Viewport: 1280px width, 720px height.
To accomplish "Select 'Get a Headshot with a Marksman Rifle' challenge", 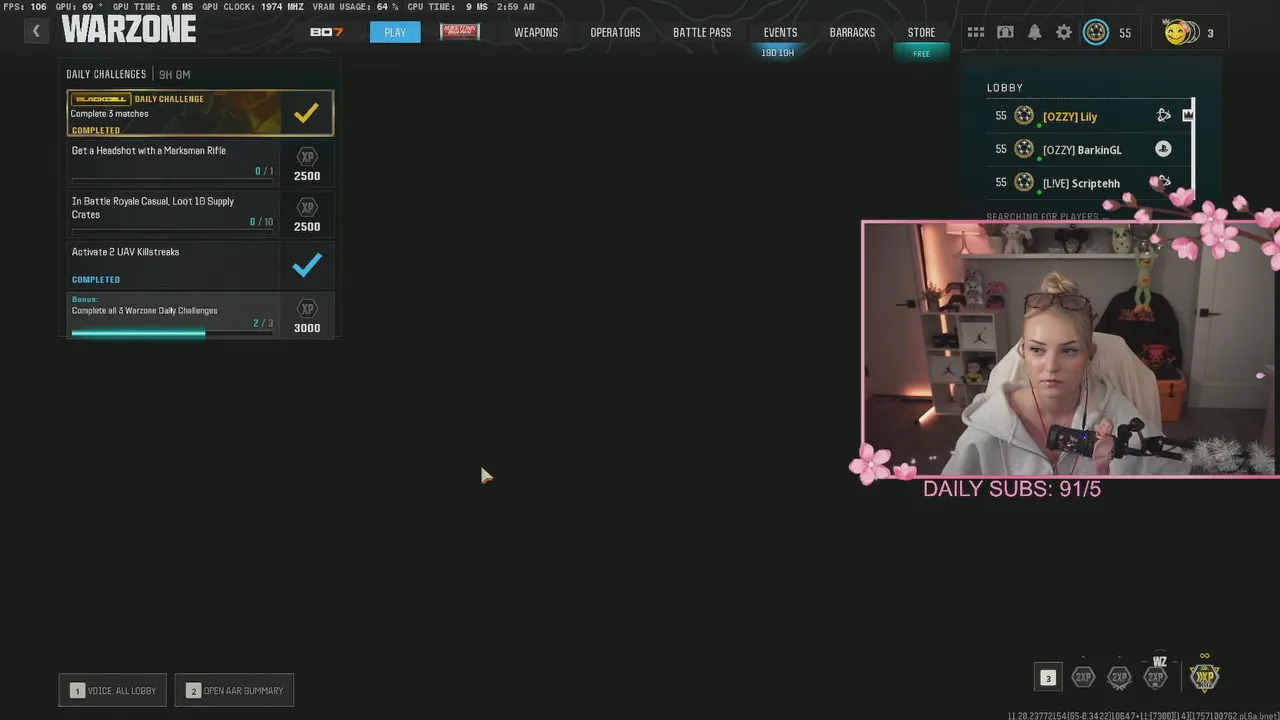I will click(x=200, y=164).
